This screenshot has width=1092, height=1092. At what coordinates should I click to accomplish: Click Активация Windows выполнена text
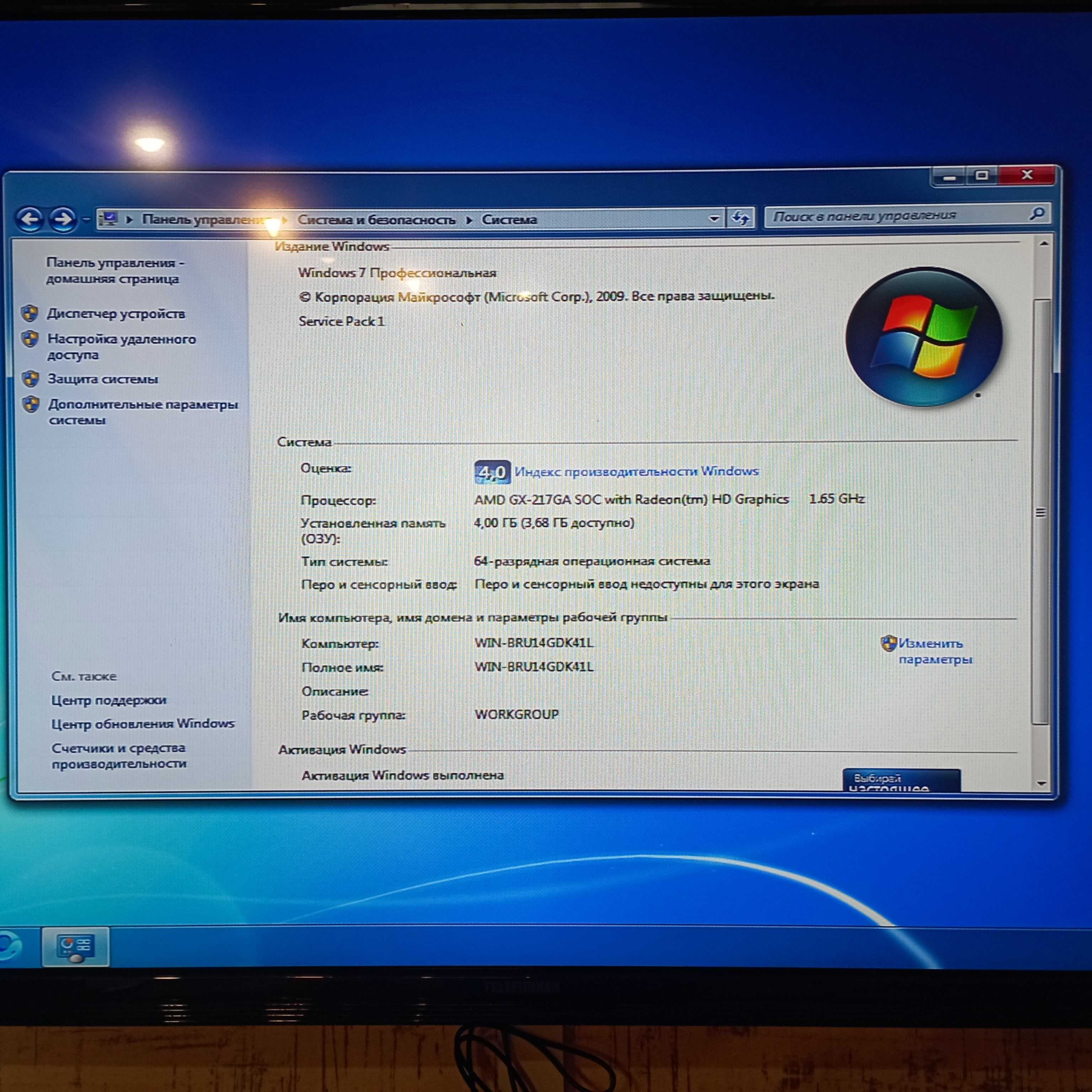tap(402, 776)
